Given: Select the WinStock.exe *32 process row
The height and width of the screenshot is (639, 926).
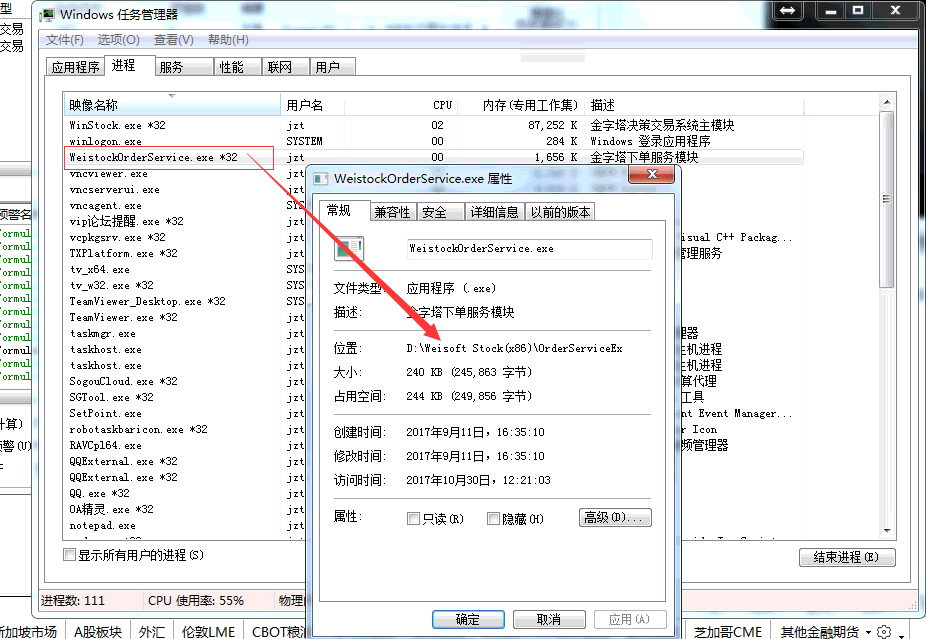Looking at the screenshot, I should pyautogui.click(x=433, y=125).
